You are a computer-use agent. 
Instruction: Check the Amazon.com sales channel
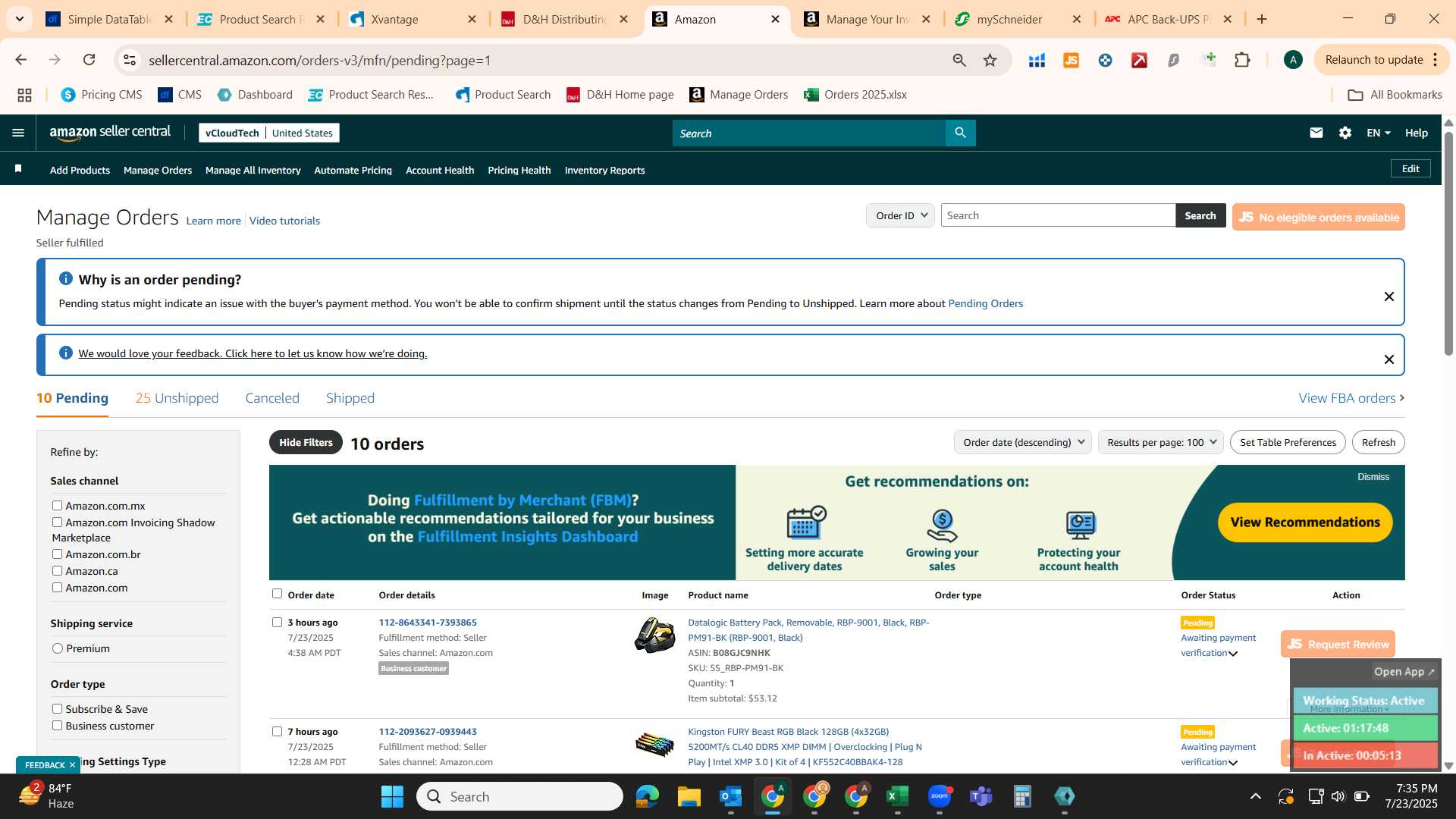pyautogui.click(x=57, y=588)
